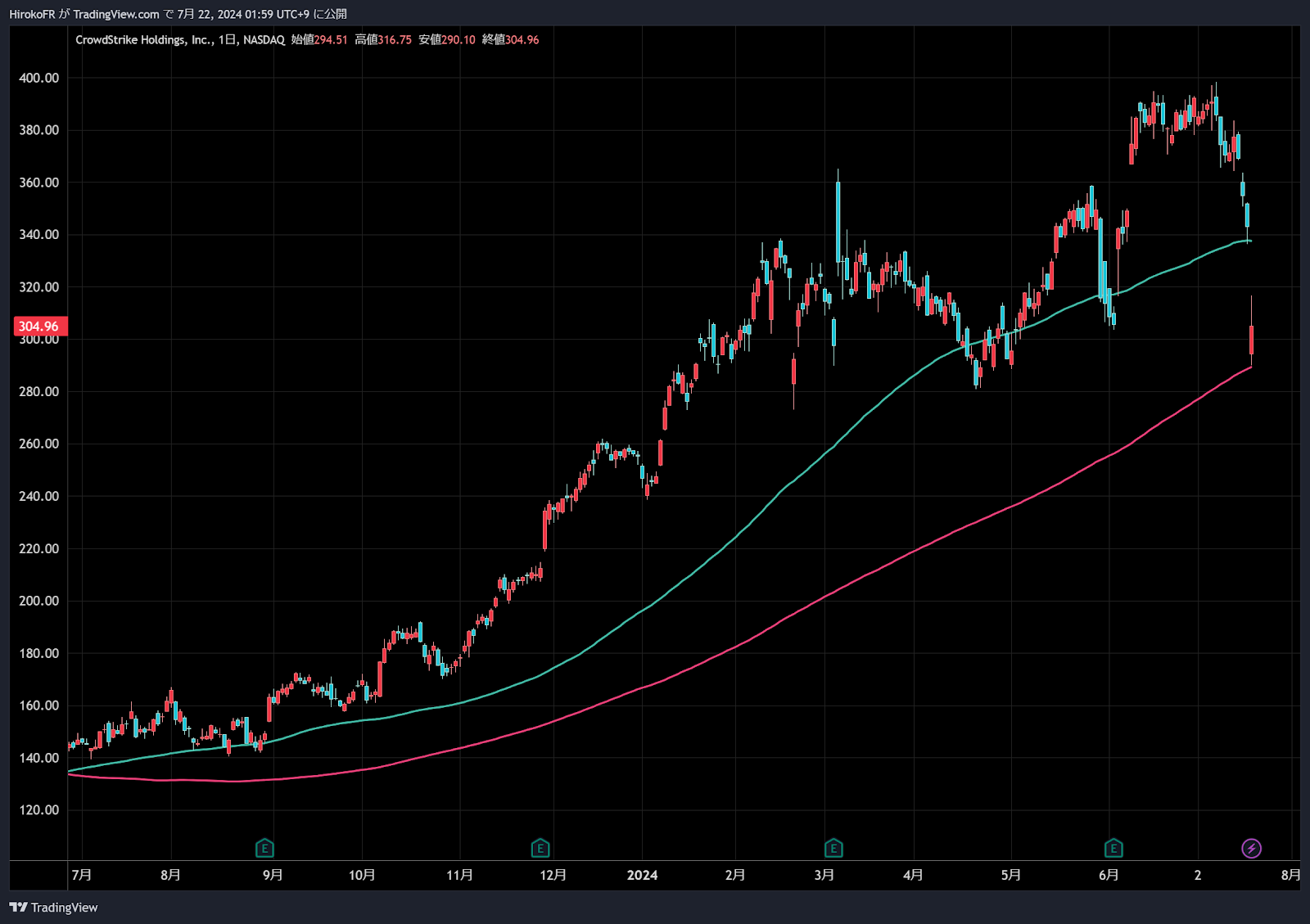The height and width of the screenshot is (924, 1310).
Task: Click the close value 304.96 in header
Action: click(522, 39)
